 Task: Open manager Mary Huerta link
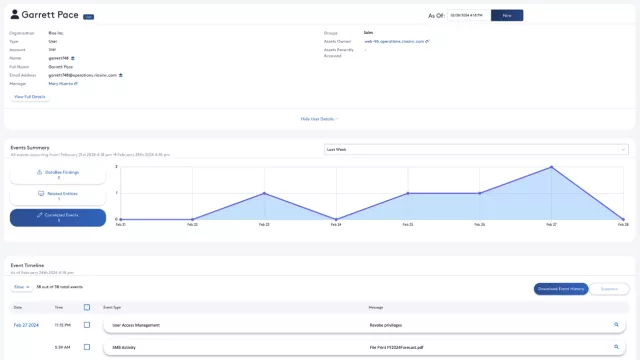(60, 84)
